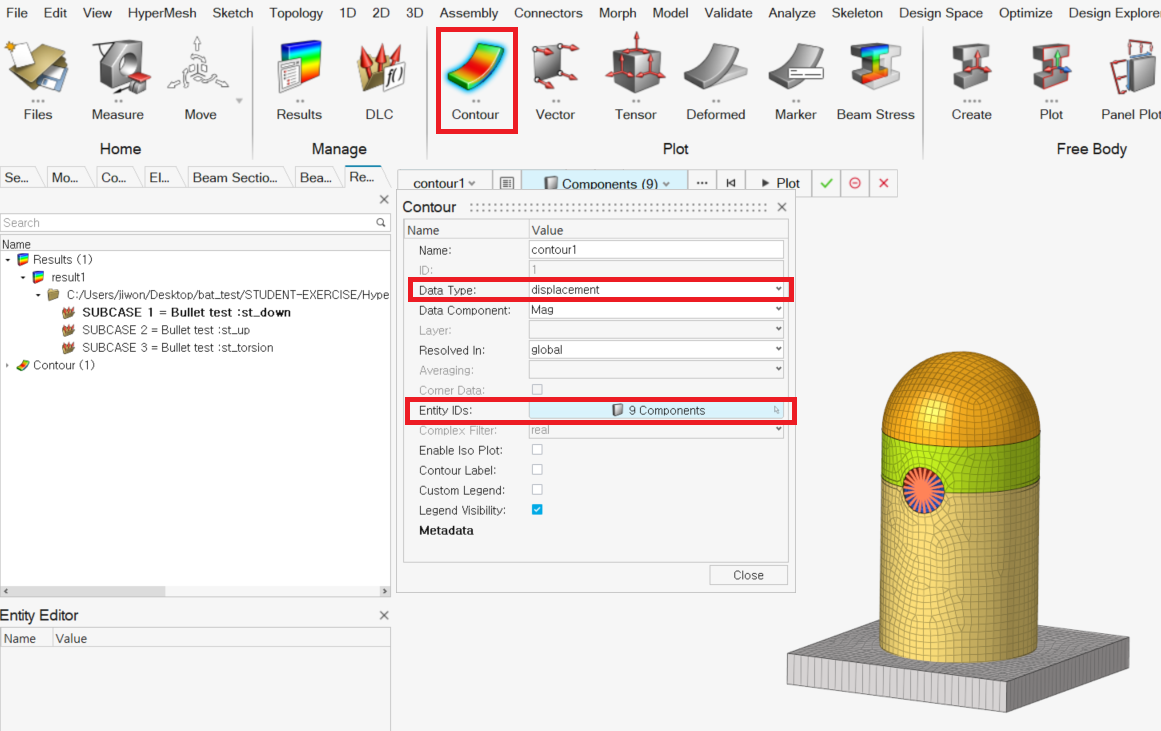
Task: Collapse the Results (1) tree node
Action: pos(8,260)
